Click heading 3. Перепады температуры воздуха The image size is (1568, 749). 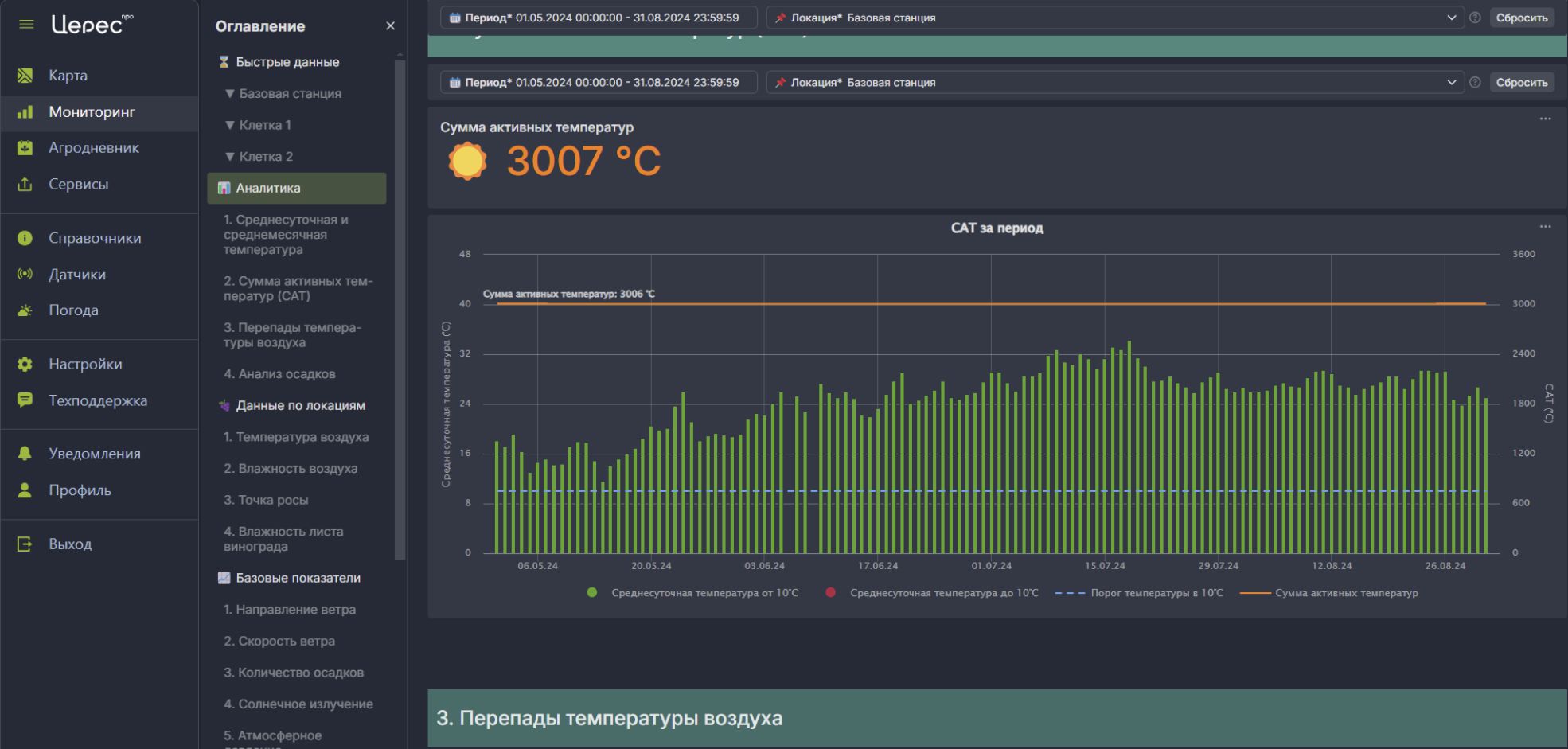(x=609, y=718)
